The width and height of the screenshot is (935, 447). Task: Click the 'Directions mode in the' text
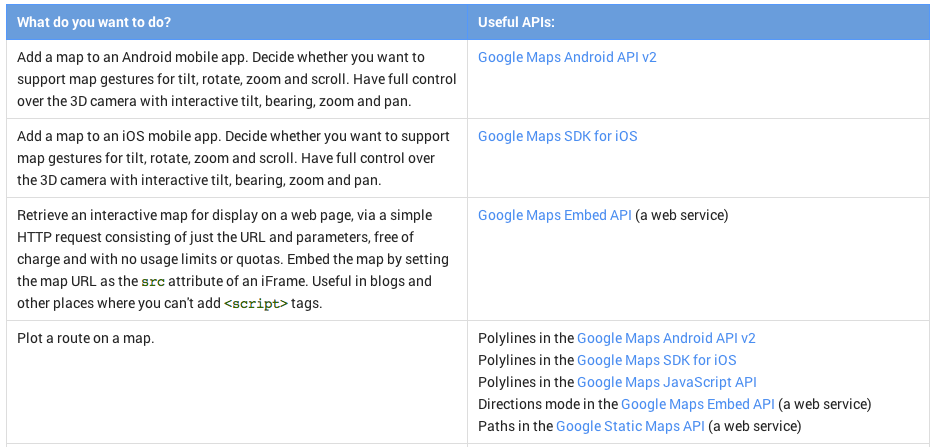548,405
